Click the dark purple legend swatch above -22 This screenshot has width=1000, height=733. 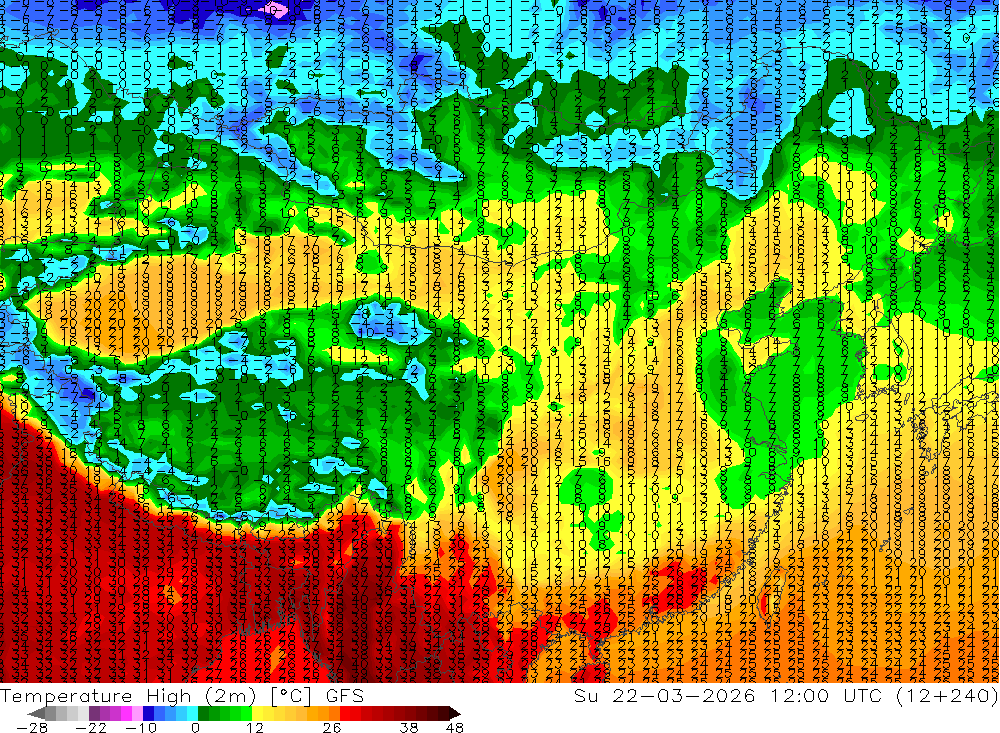94,714
